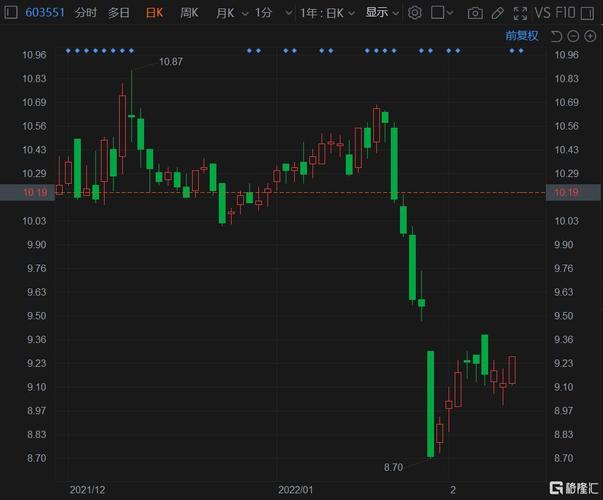Expand the layout dropdown arrow beside square icon
This screenshot has width=603, height=500.
(x=450, y=13)
